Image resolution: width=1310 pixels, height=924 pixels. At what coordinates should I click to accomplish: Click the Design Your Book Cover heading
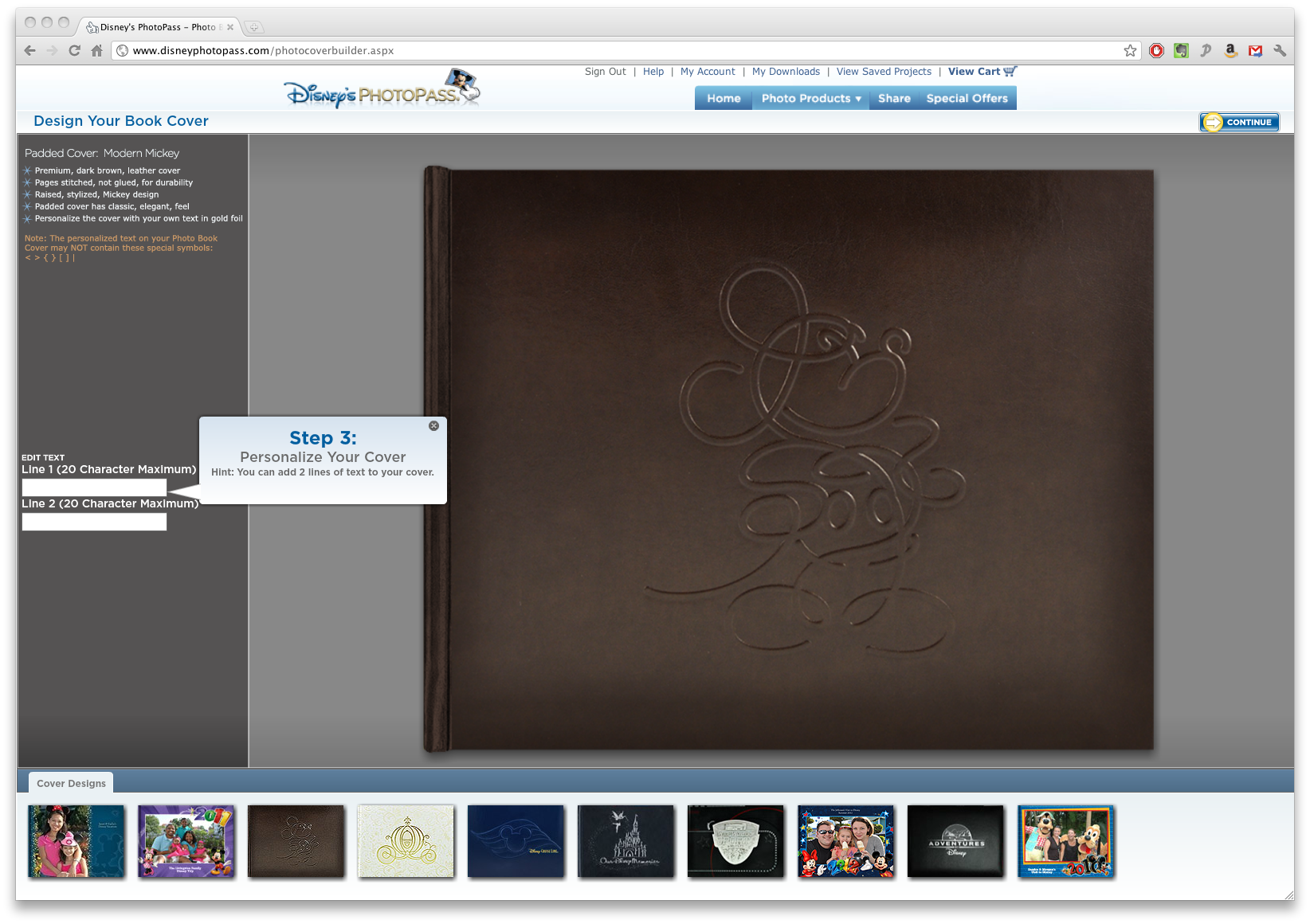[121, 121]
